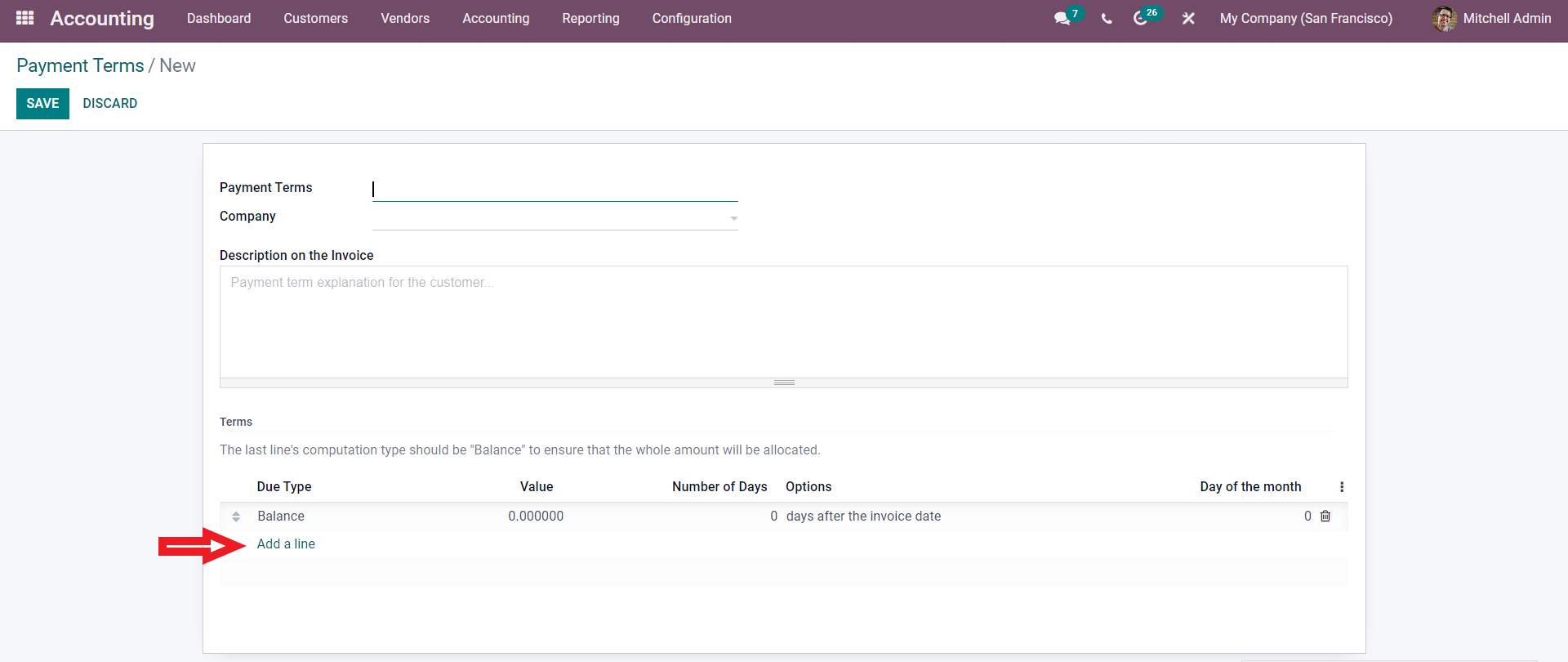Open the conversations chat icon
The height and width of the screenshot is (662, 1568).
[x=1062, y=18]
